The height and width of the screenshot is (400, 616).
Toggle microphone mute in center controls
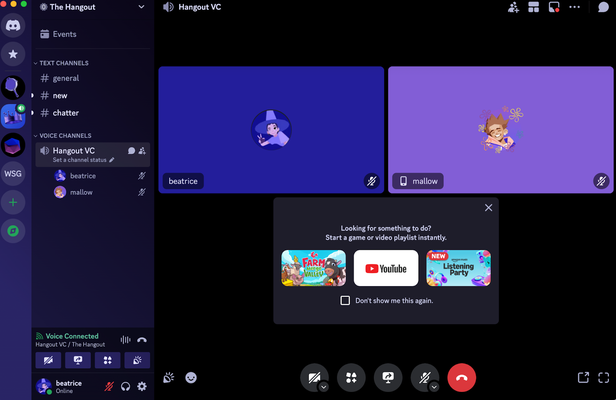click(x=424, y=377)
